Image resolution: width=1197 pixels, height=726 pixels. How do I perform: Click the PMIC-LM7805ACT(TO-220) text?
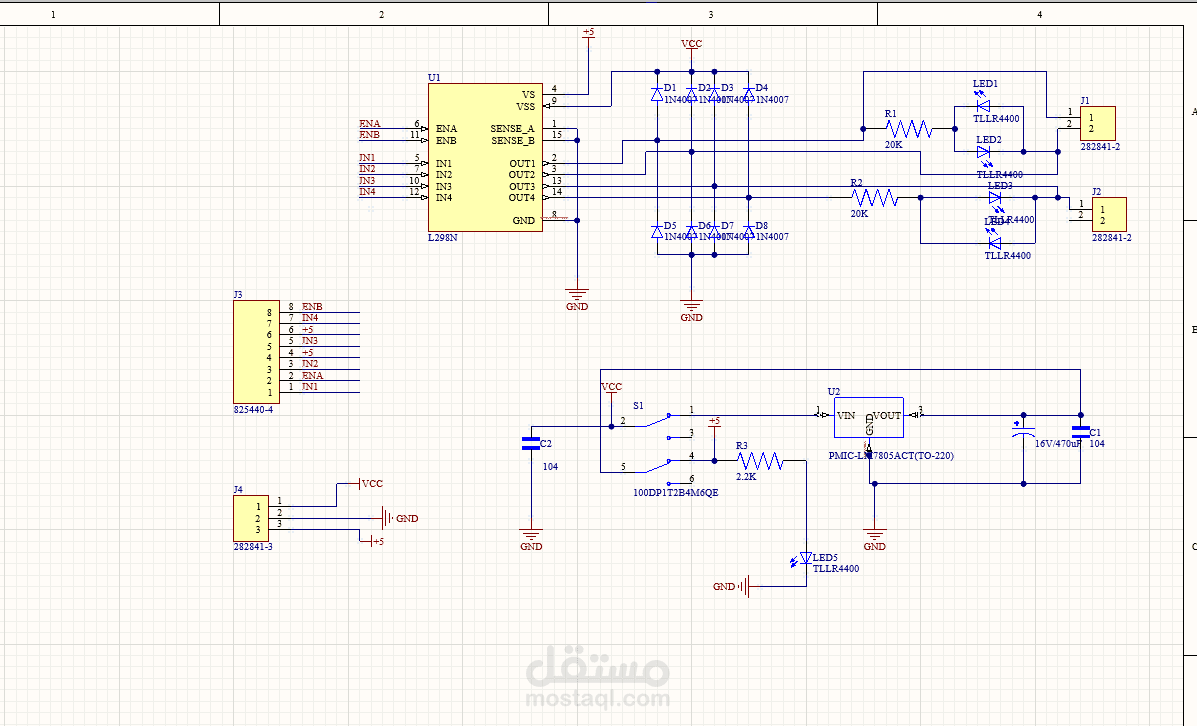[891, 457]
